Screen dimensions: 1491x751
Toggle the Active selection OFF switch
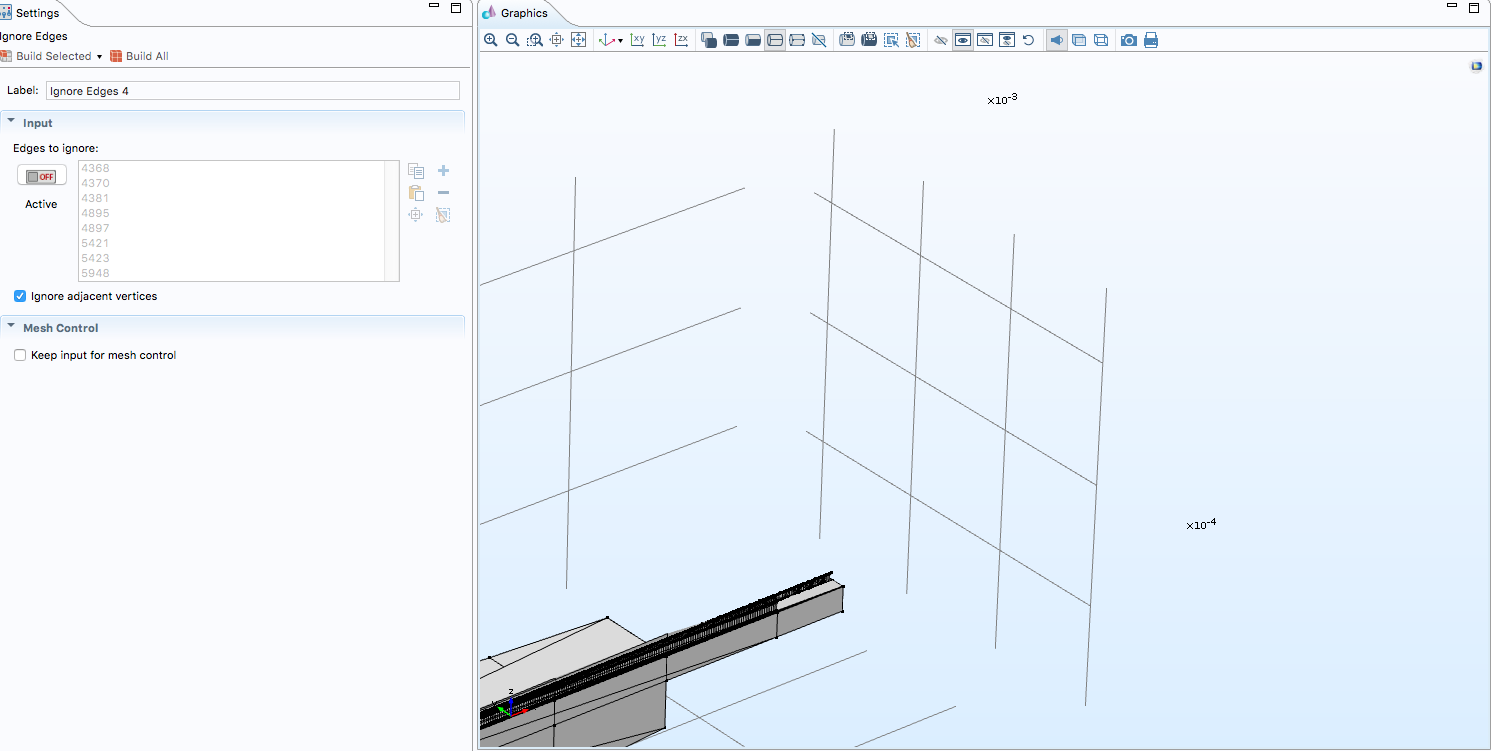tap(41, 176)
